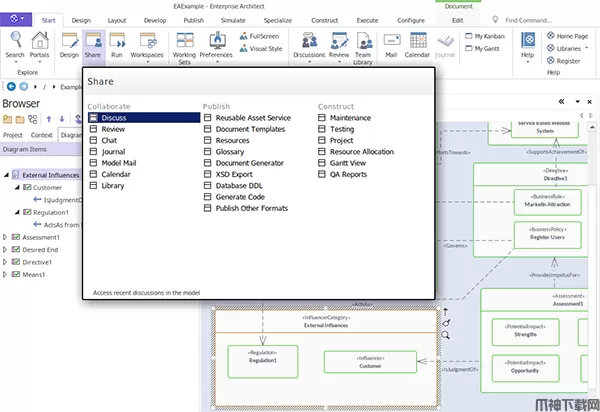Viewport: 600px width, 412px height.
Task: Click the Find Command search field
Action: coord(545,20)
